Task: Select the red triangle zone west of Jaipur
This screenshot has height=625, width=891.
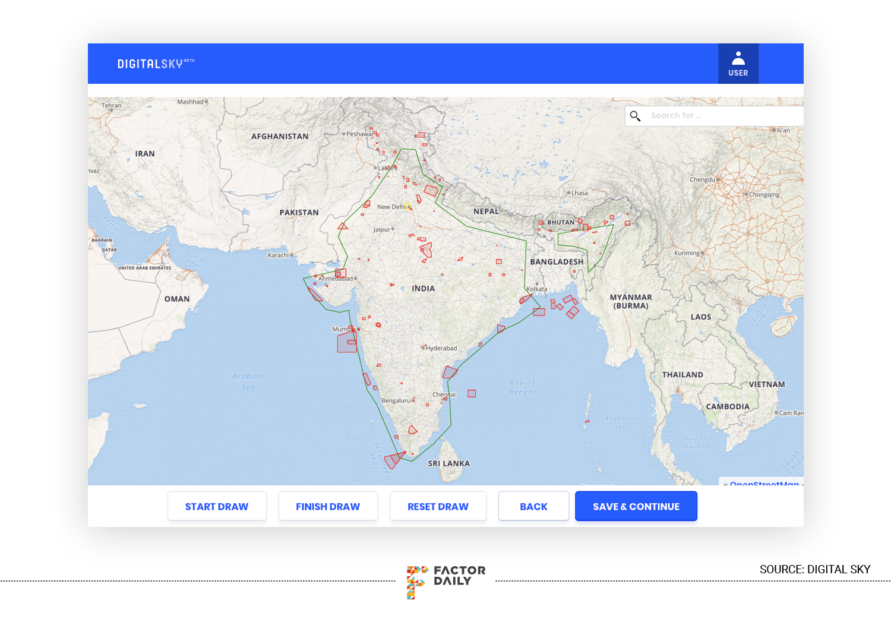Action: click(342, 226)
